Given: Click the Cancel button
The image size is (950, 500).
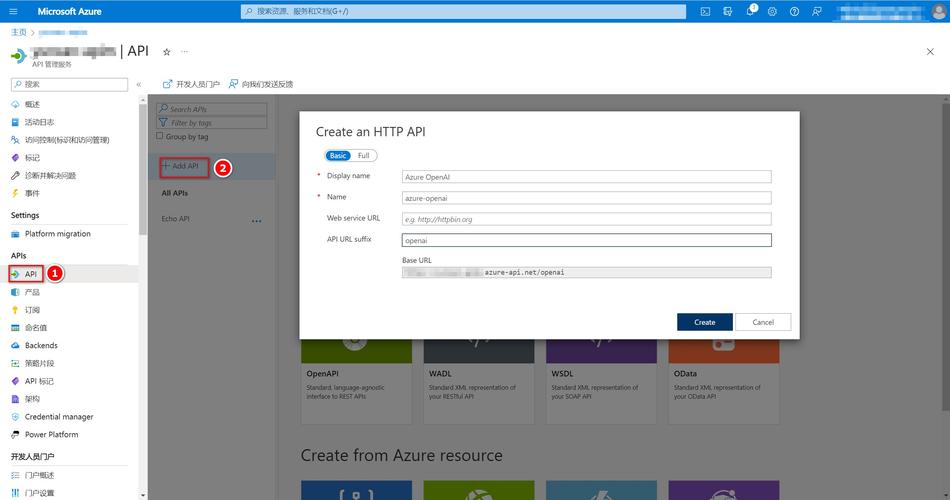Looking at the screenshot, I should [x=763, y=322].
